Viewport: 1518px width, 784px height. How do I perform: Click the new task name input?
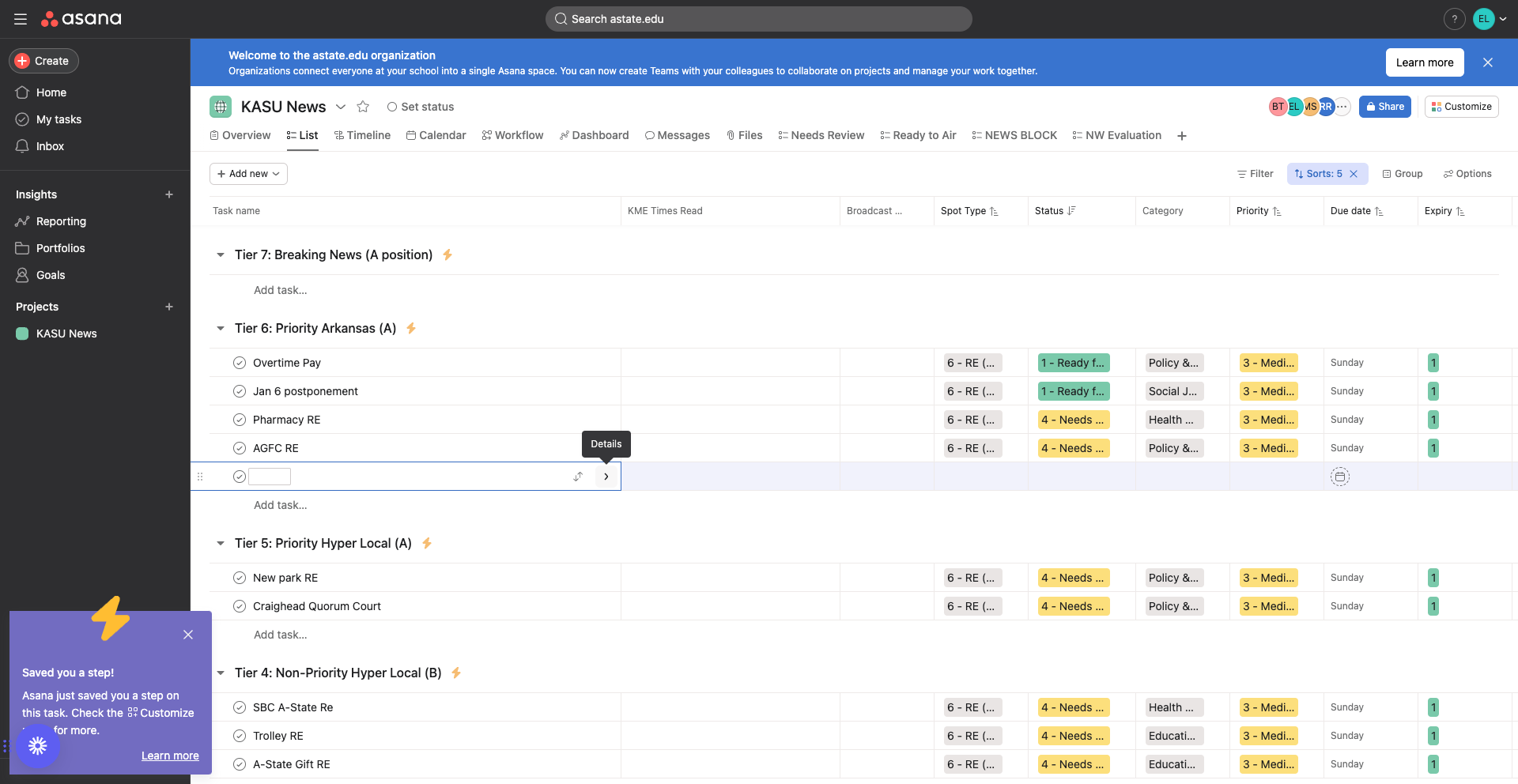[x=270, y=477]
